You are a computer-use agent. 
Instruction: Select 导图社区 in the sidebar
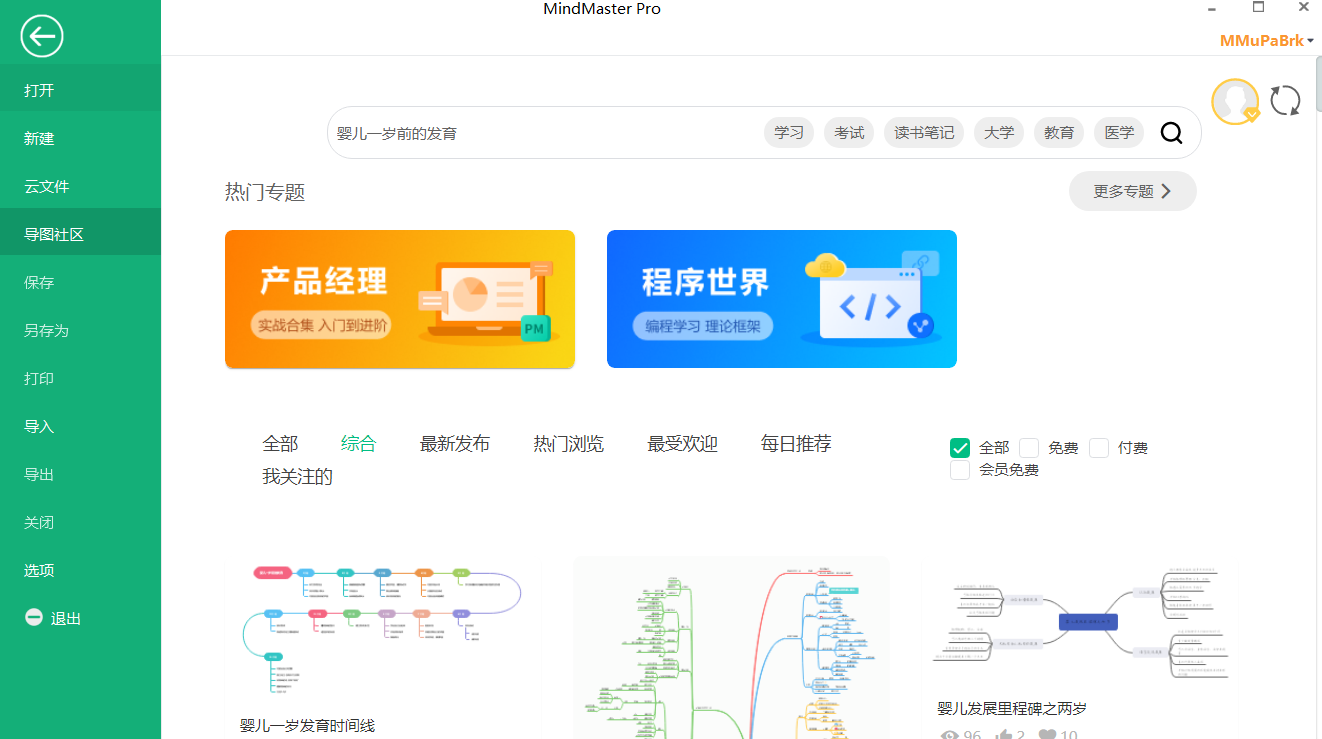pyautogui.click(x=80, y=234)
